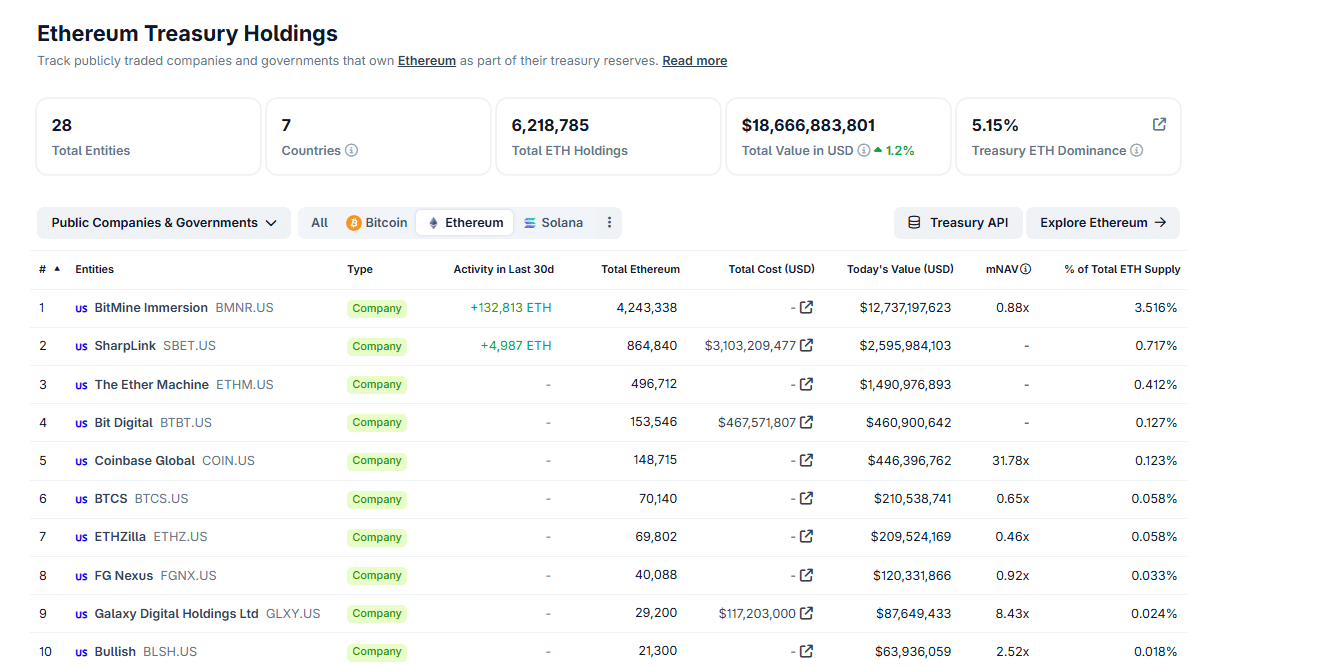Switch to the All filter tab
The width and height of the screenshot is (1340, 668).
click(x=319, y=222)
